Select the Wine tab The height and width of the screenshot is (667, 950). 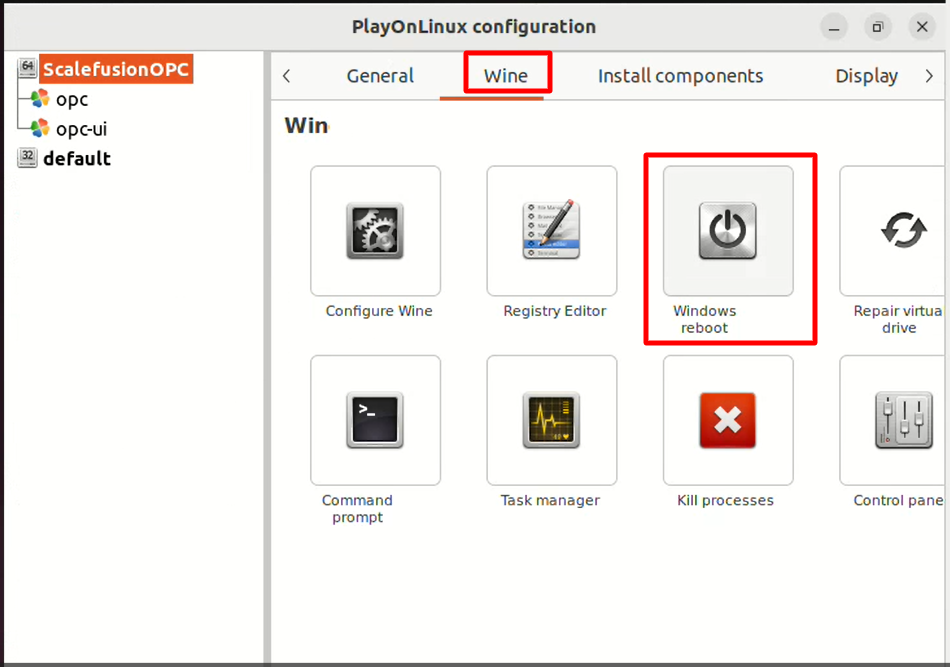(x=505, y=76)
